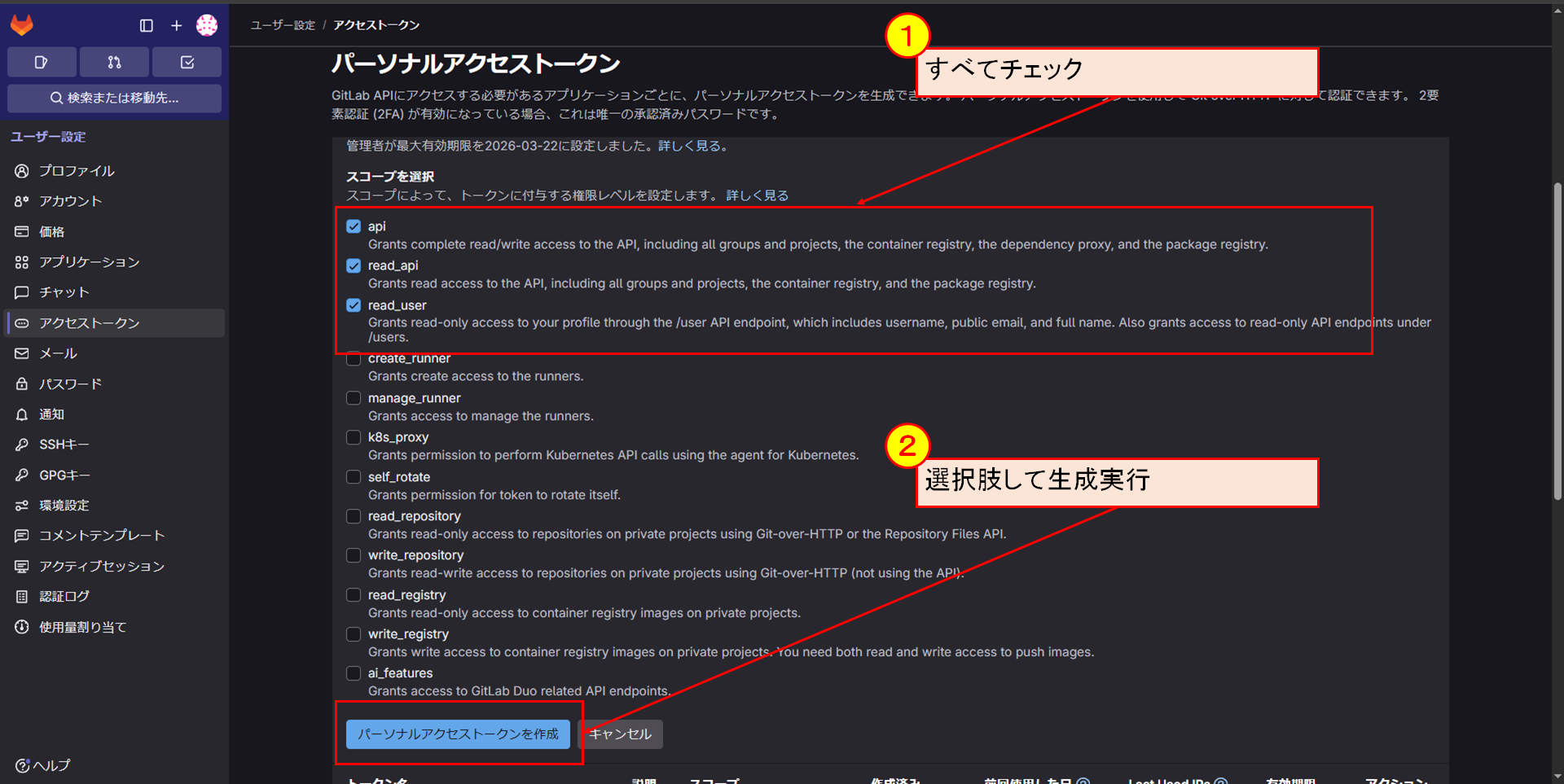This screenshot has height=784, width=1564.
Task: Enable the manage_runner scope checkbox
Action: [x=354, y=398]
